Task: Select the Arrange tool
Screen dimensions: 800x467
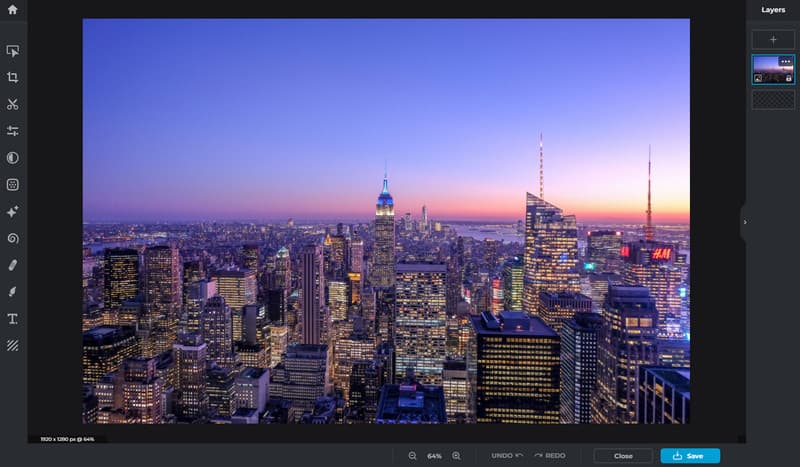Action: (13, 50)
